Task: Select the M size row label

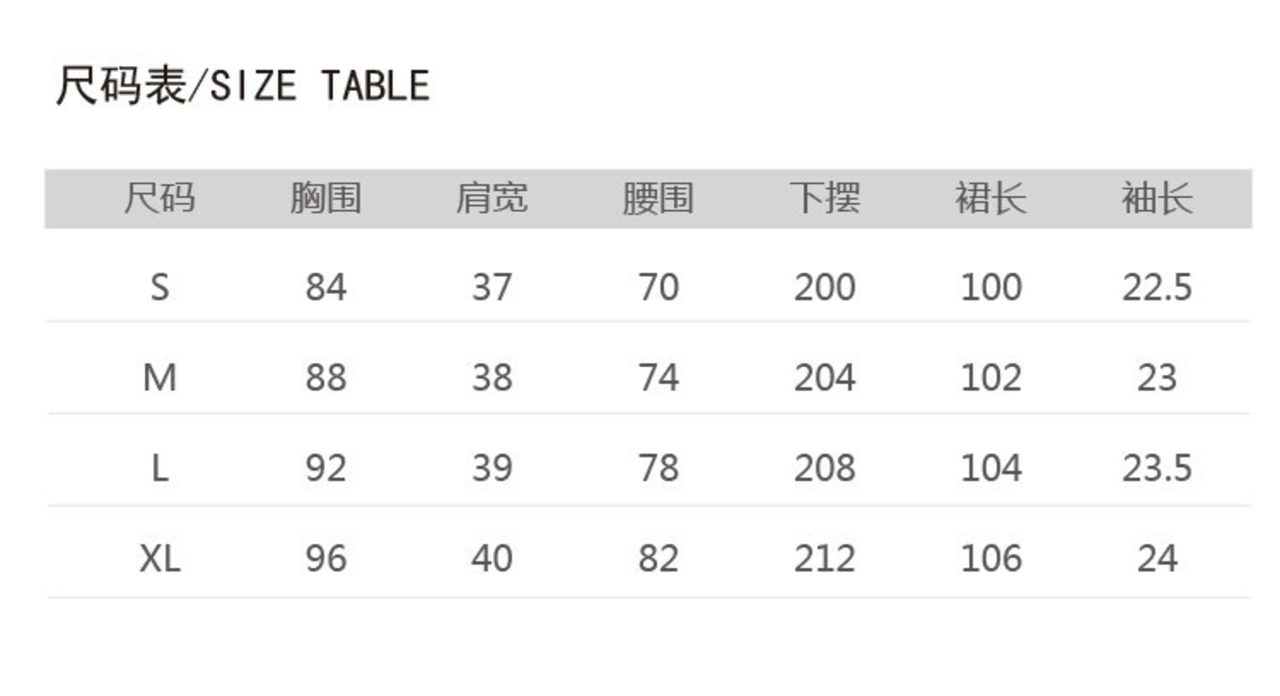Action: (159, 378)
